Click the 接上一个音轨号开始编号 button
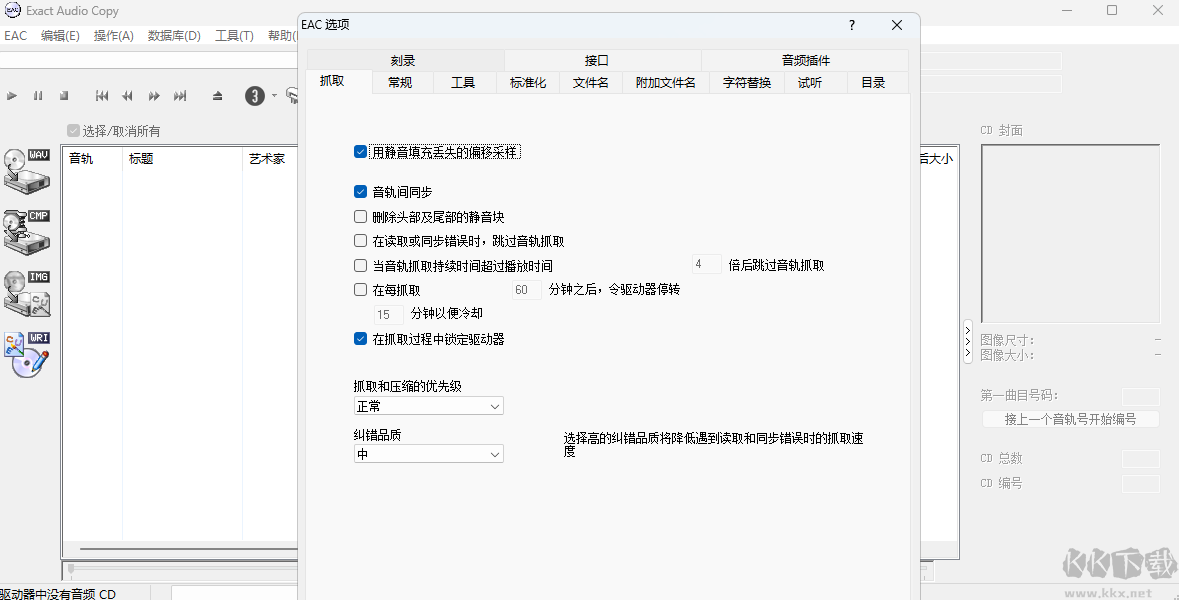This screenshot has width=1179, height=600. click(x=1070, y=418)
